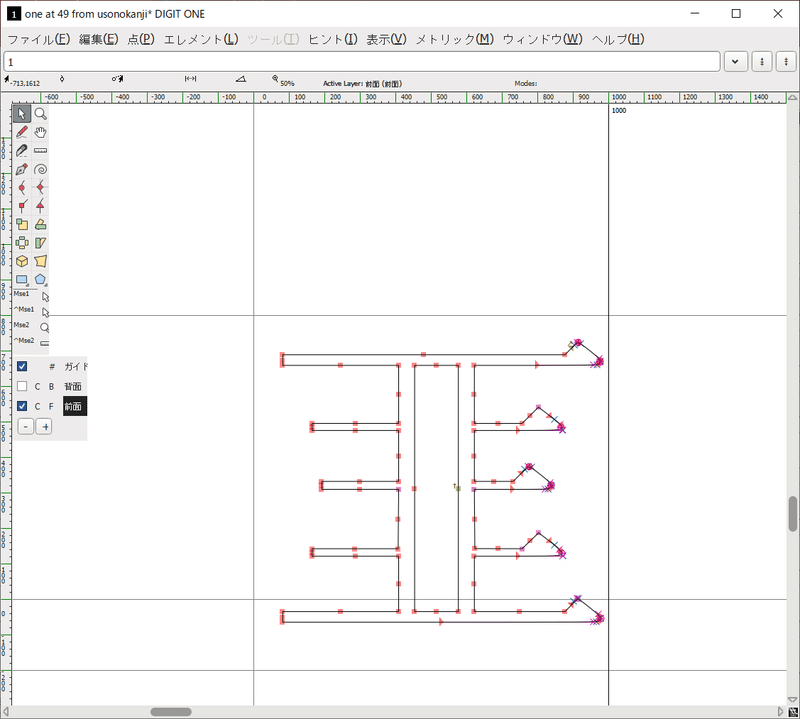Select the ガイド layer name
The height and width of the screenshot is (719, 800).
pos(76,366)
